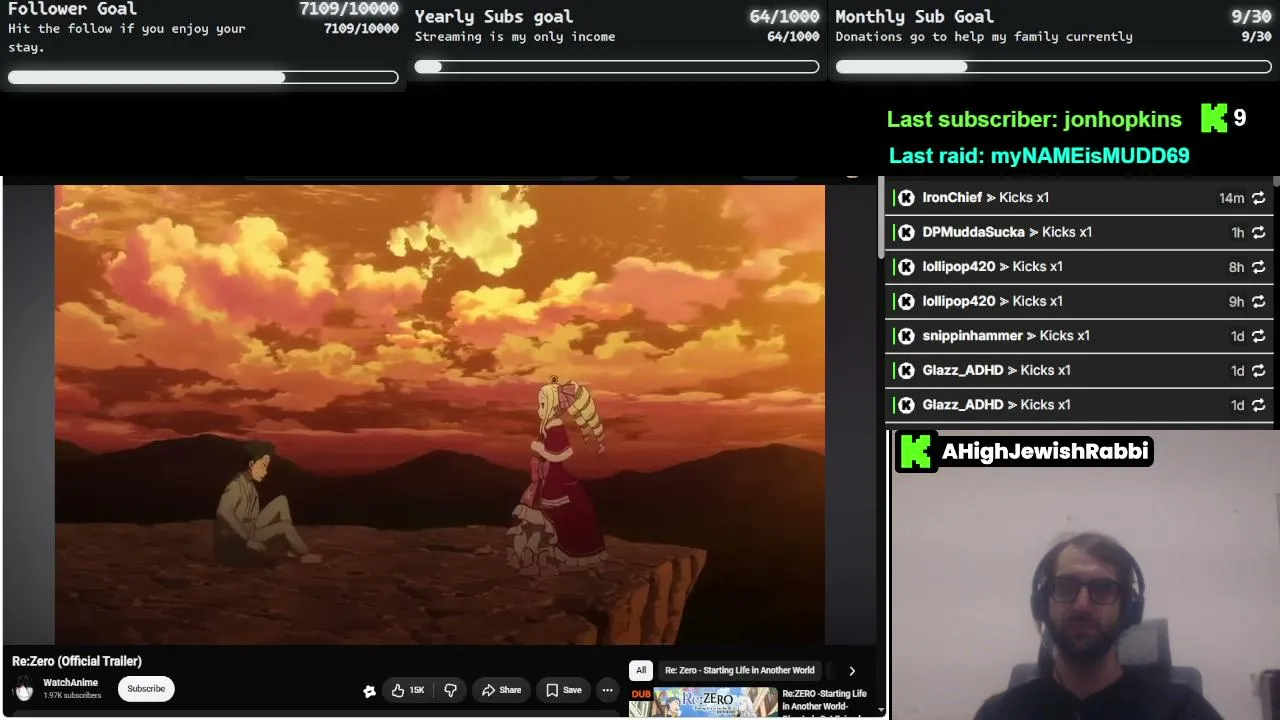Viewport: 1280px width, 720px height.
Task: Share the Re:Zero trailer
Action: tap(502, 690)
